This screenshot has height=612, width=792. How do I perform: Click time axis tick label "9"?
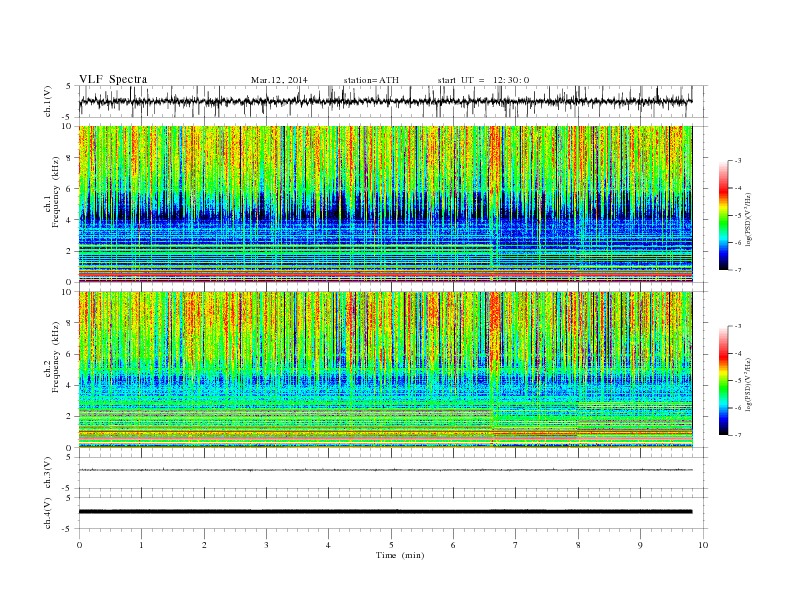tap(640, 545)
